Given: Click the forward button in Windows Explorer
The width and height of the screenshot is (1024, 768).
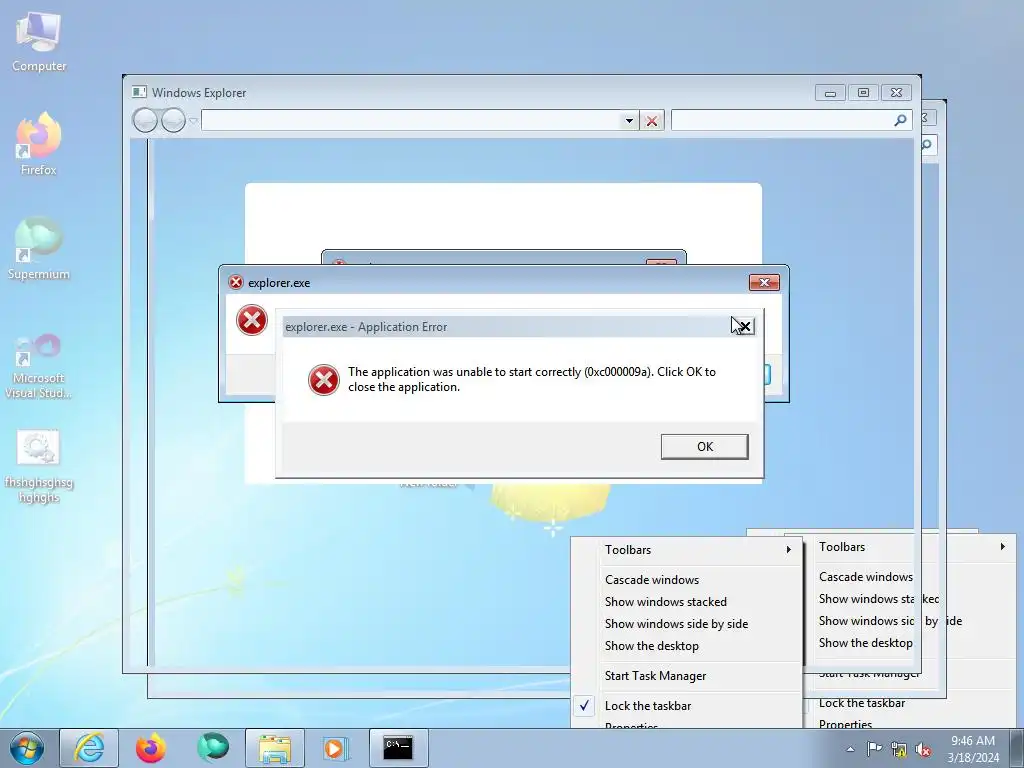Looking at the screenshot, I should (173, 120).
